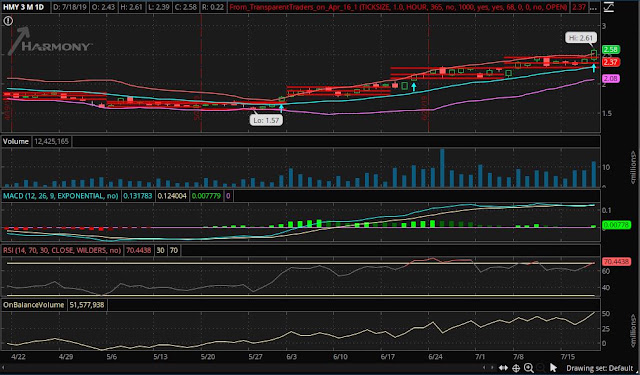Click the 5/20 date on time axis
This screenshot has height=375, width=640.
(208, 357)
